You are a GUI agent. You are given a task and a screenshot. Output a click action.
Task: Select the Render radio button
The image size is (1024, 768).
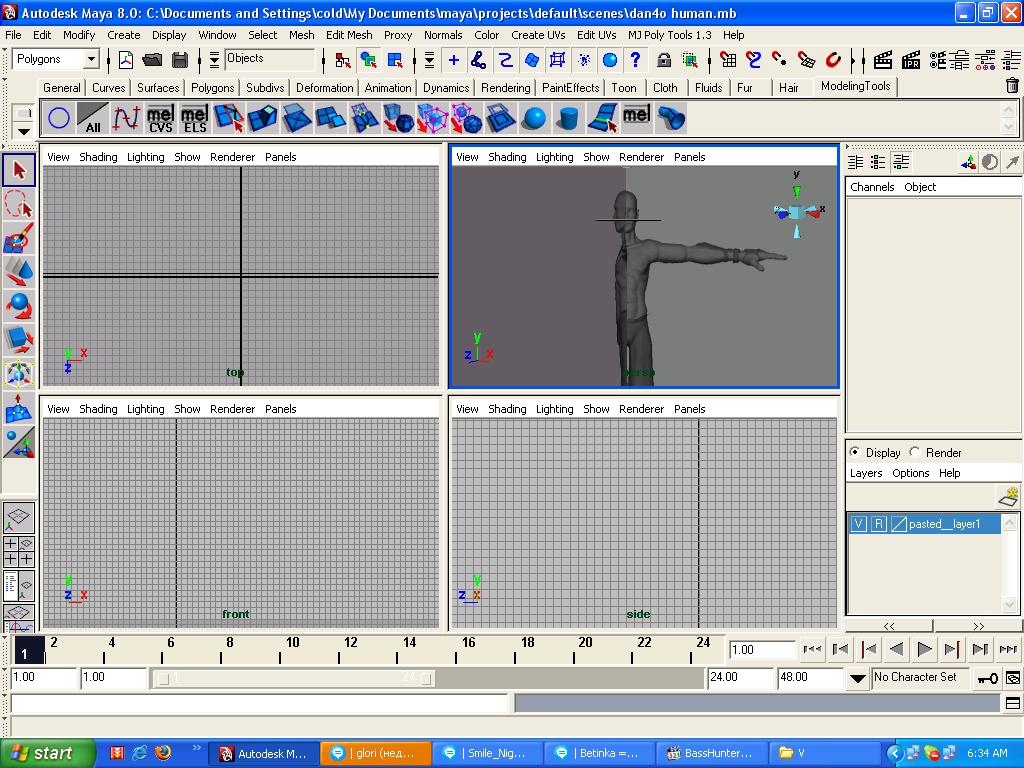(915, 452)
